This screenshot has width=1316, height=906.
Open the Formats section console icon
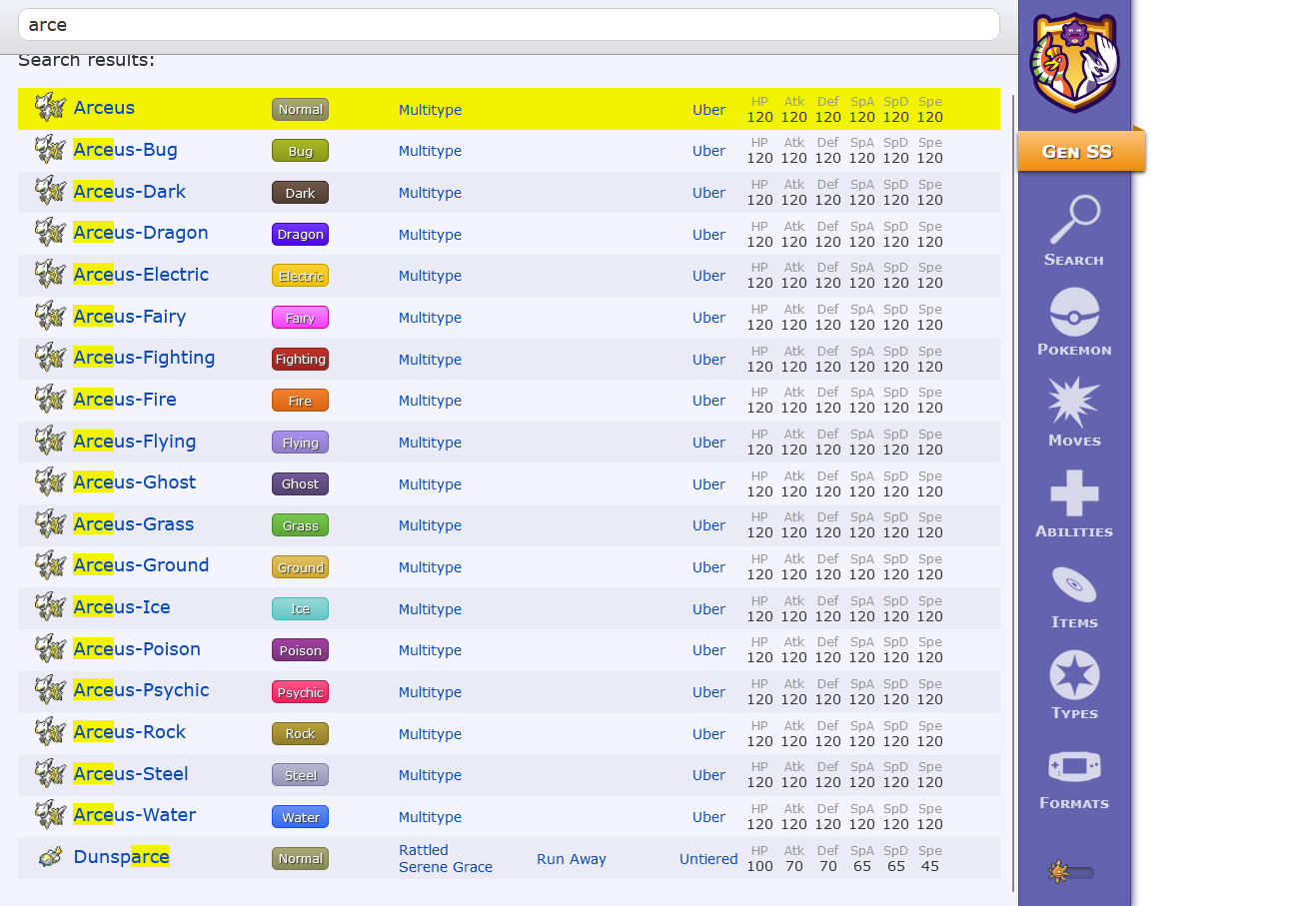coord(1074,766)
